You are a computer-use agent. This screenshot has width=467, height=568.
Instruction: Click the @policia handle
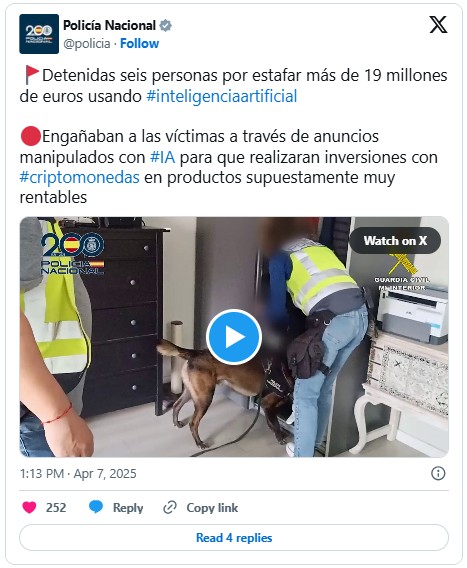(87, 43)
